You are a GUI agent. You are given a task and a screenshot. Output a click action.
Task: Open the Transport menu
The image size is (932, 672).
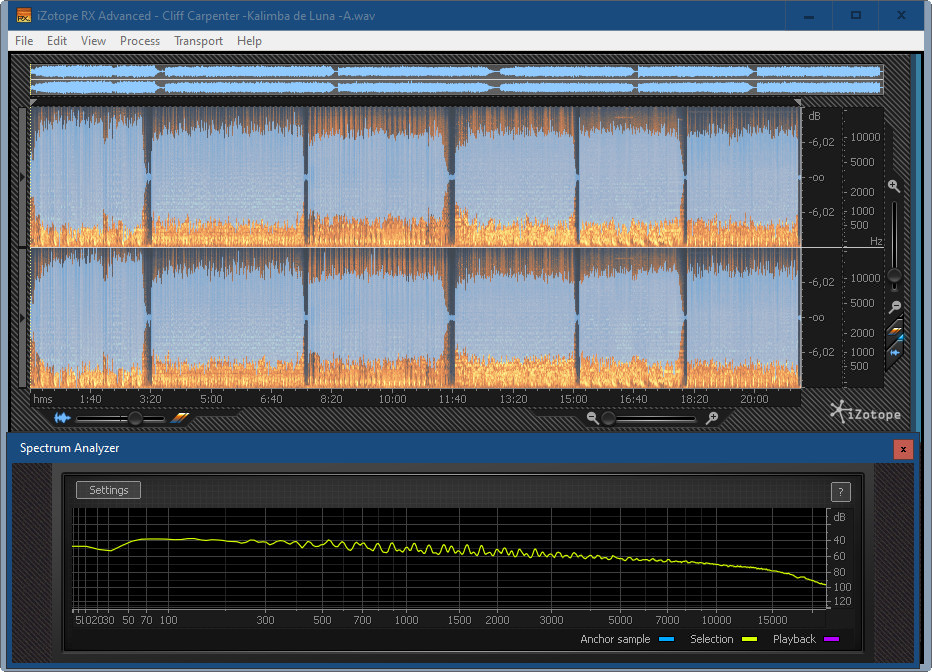[x=198, y=41]
